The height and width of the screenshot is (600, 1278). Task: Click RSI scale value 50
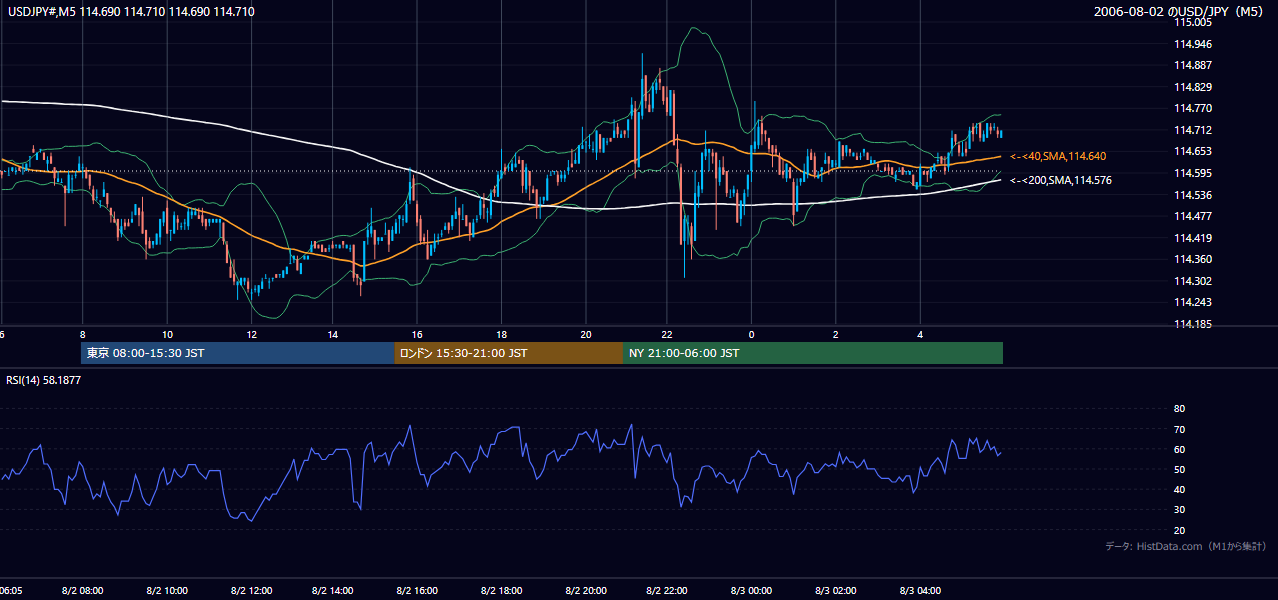pyautogui.click(x=1179, y=469)
